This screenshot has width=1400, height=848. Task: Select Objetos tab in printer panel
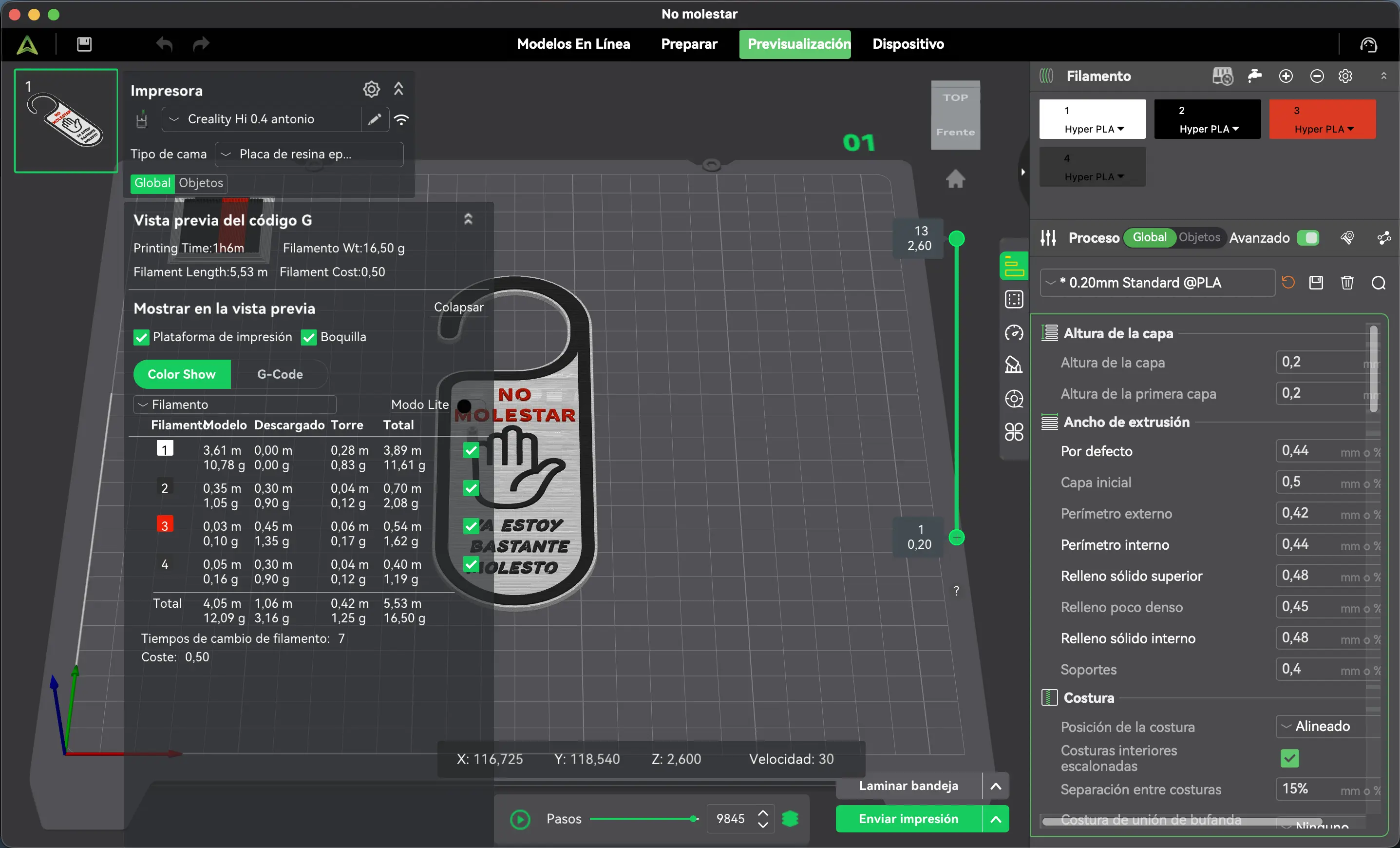tap(201, 183)
